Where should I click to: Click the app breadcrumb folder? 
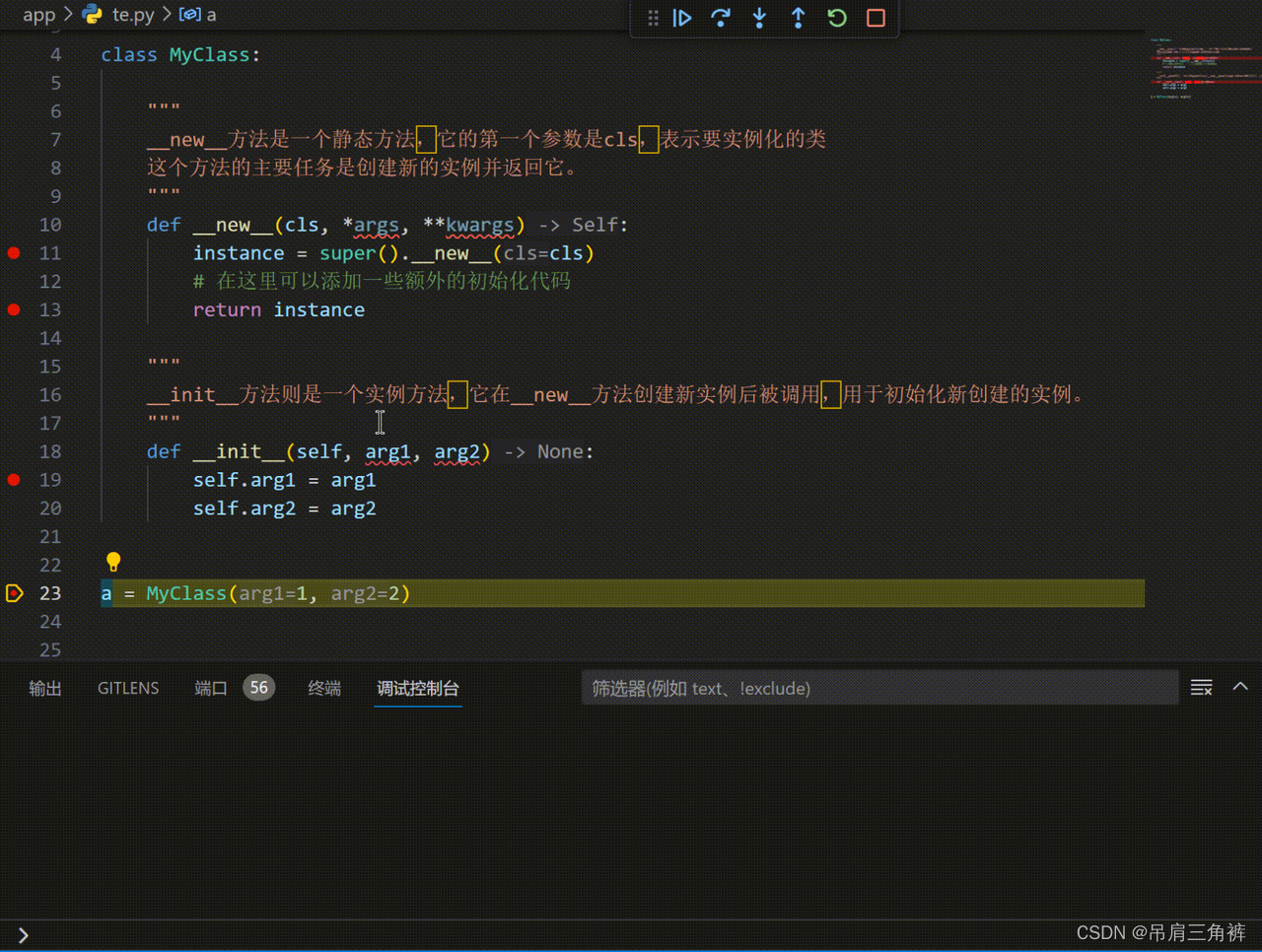39,15
